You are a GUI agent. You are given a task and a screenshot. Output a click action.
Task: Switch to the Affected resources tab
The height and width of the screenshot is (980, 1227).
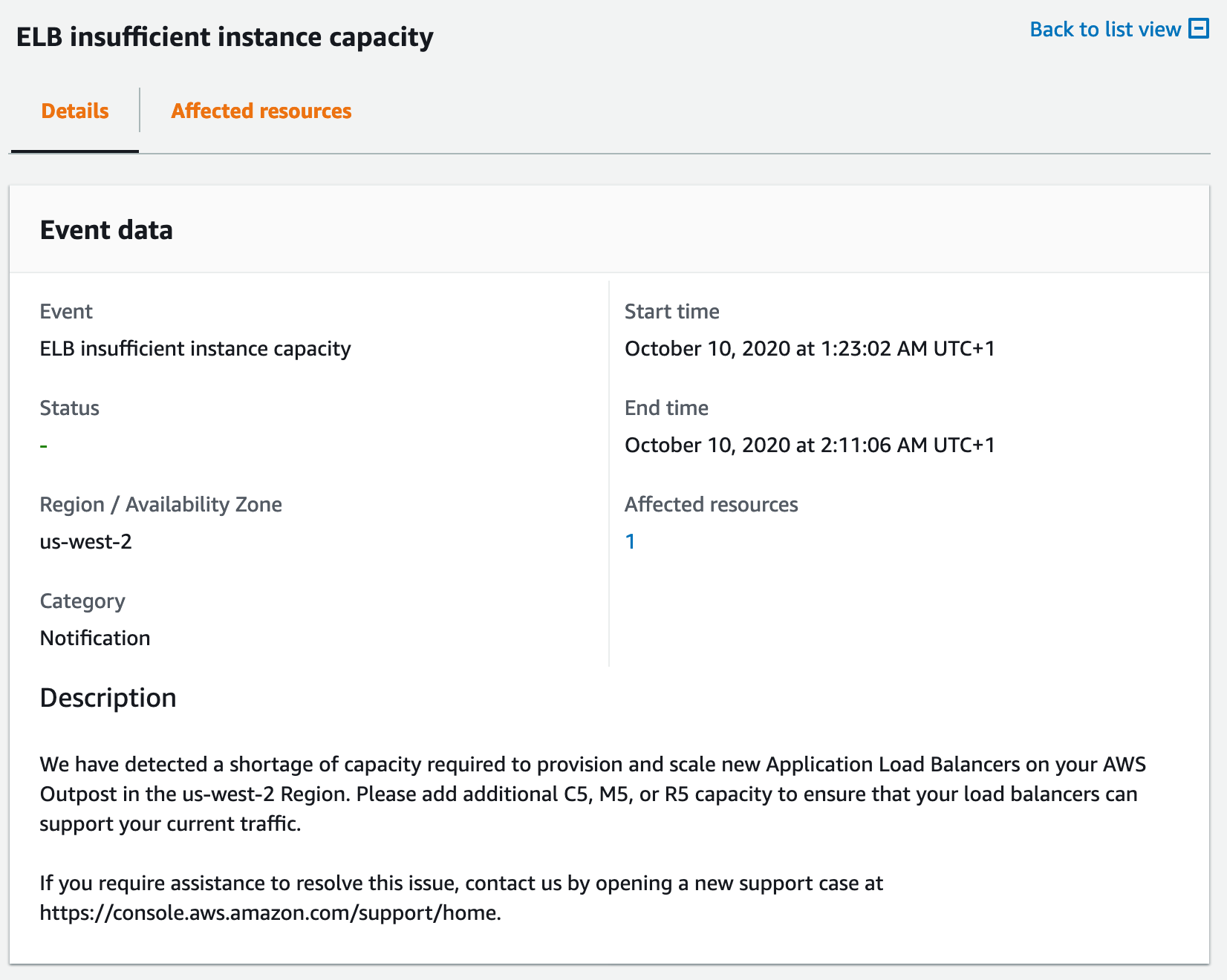[x=261, y=111]
